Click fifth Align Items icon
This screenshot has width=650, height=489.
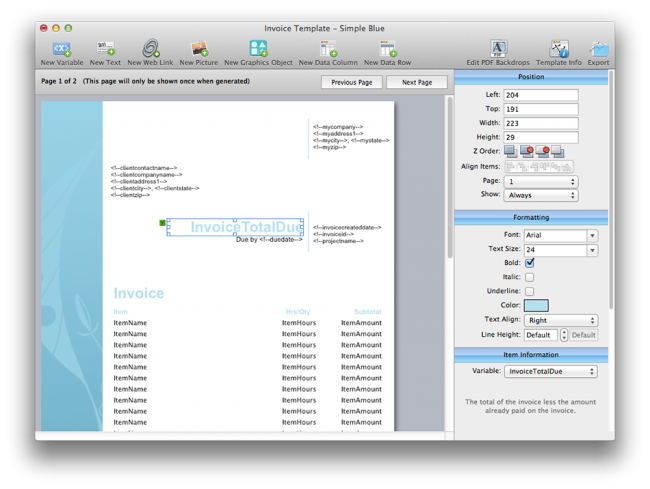[x=555, y=167]
